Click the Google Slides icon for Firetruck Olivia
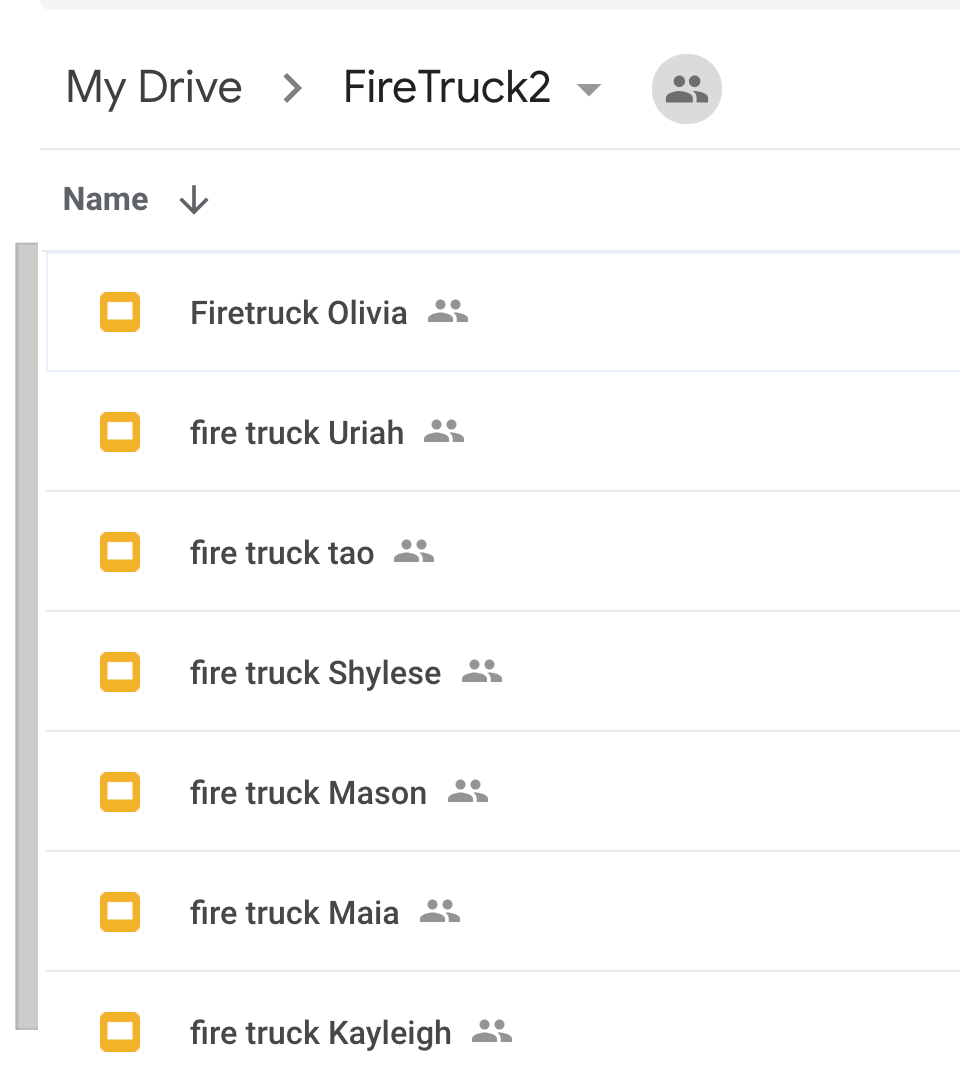The height and width of the screenshot is (1070, 960). tap(120, 312)
